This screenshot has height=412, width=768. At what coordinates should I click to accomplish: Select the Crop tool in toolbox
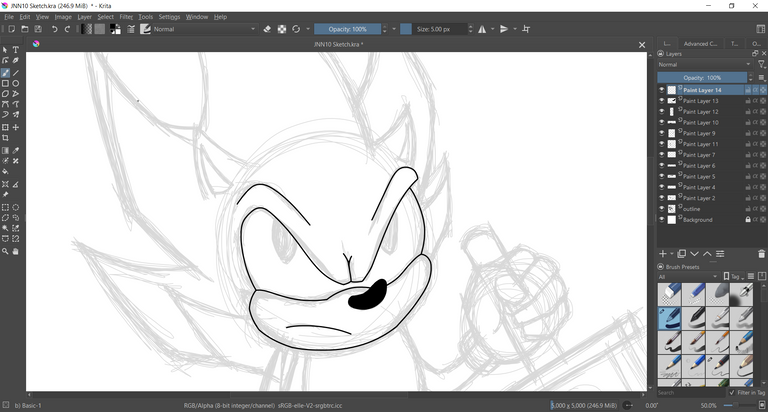click(x=5, y=138)
